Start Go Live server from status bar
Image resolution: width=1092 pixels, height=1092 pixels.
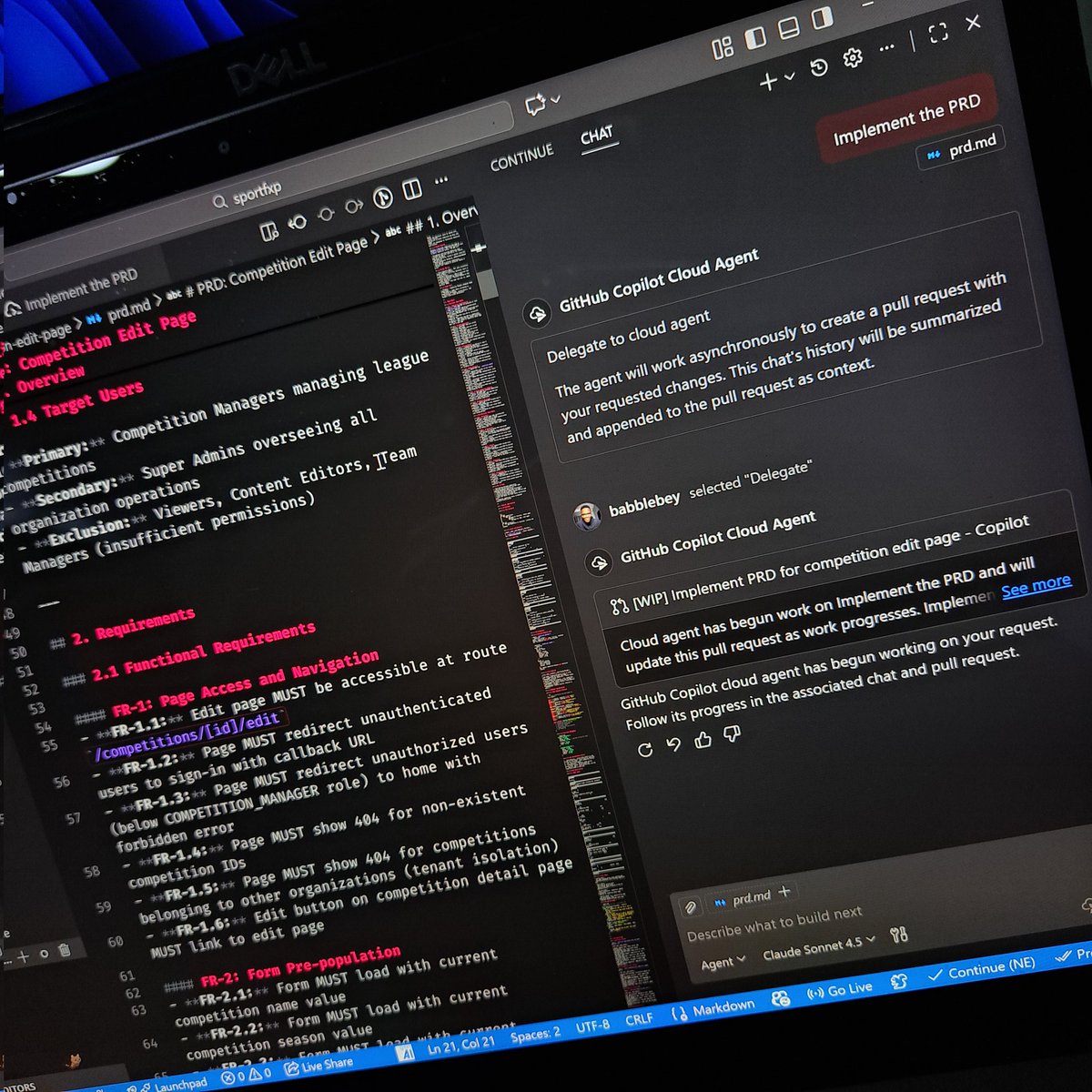[839, 989]
